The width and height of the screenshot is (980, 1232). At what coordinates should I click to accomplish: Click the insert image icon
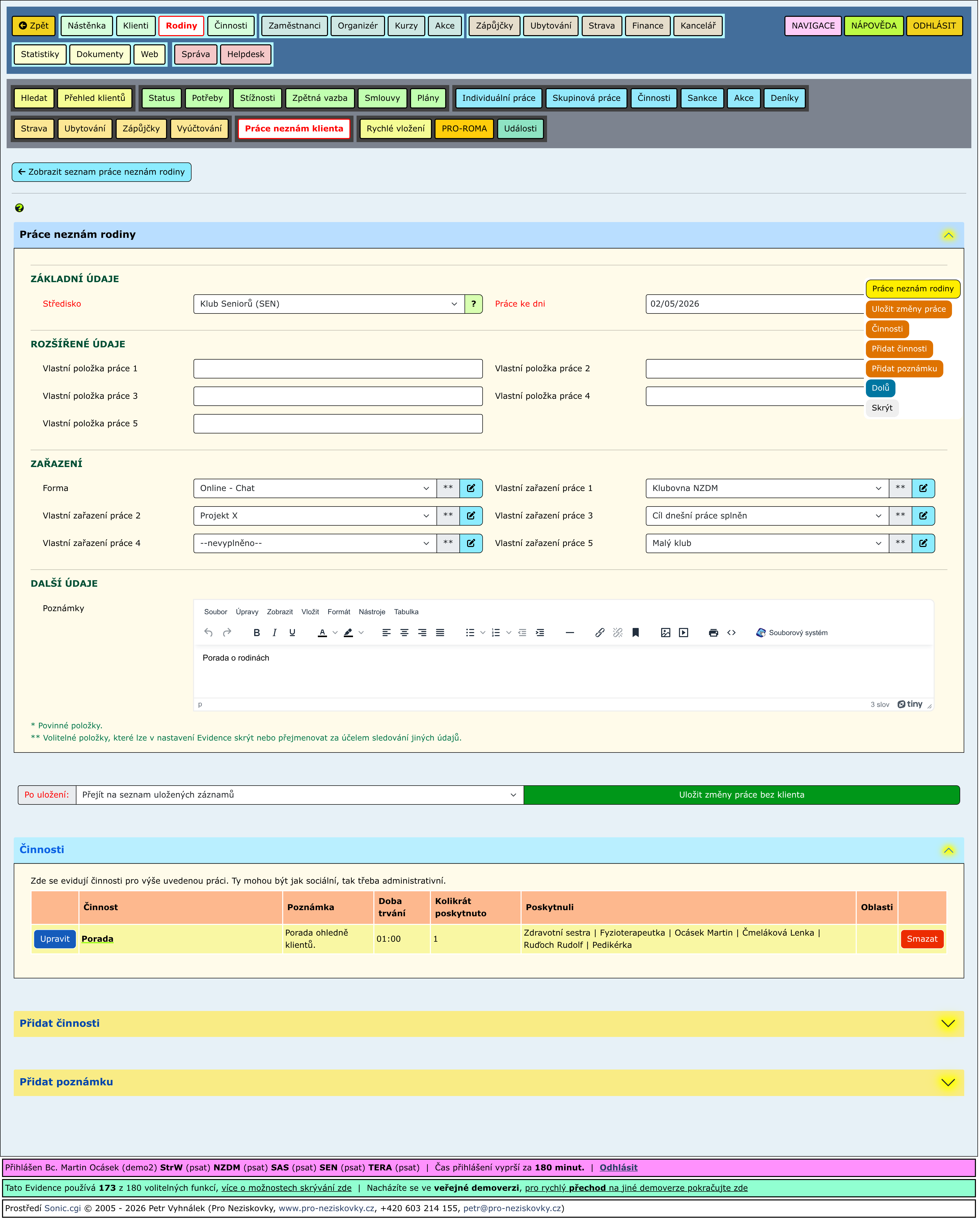tap(665, 633)
